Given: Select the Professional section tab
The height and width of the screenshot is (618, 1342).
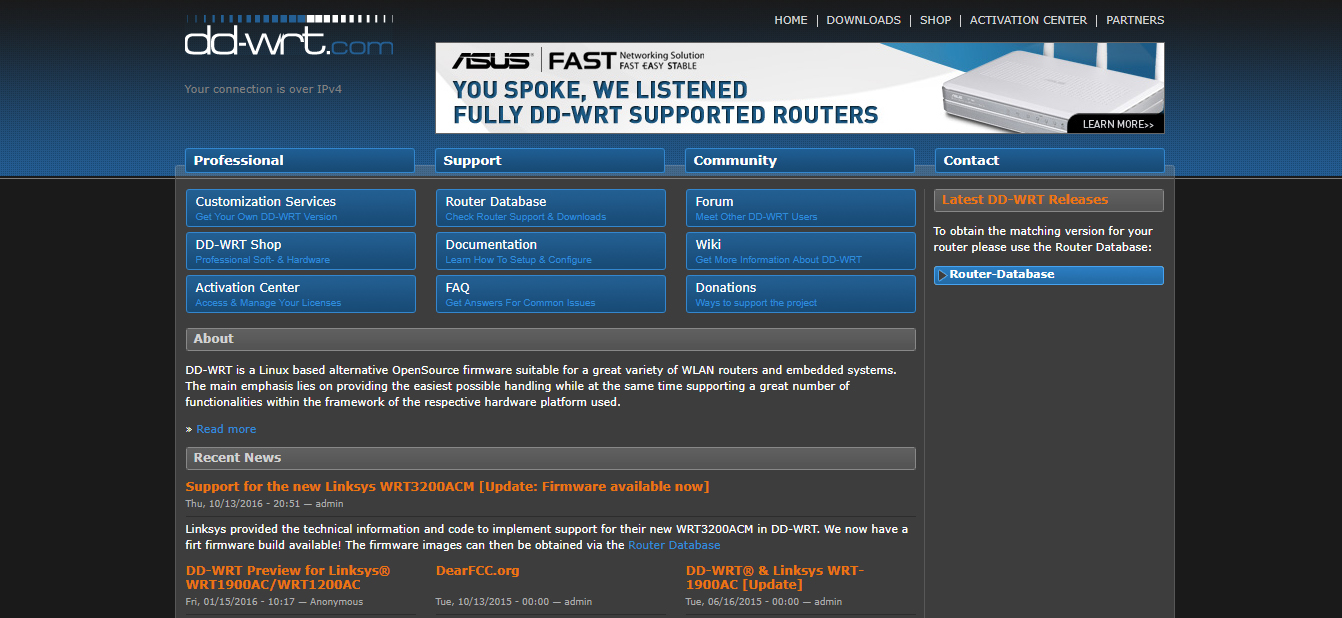Looking at the screenshot, I should coord(300,160).
